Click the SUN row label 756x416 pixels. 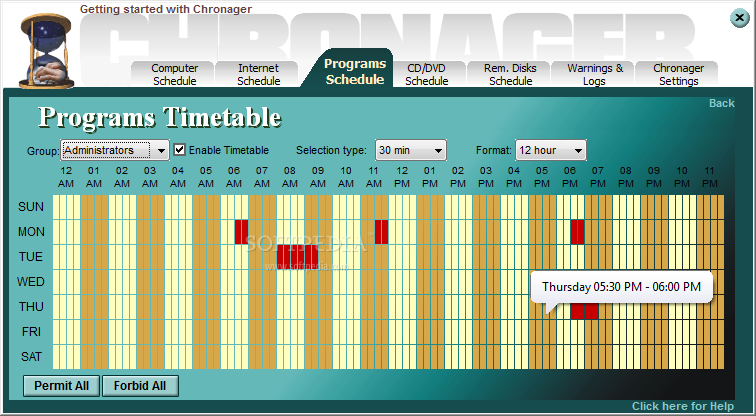coord(31,207)
